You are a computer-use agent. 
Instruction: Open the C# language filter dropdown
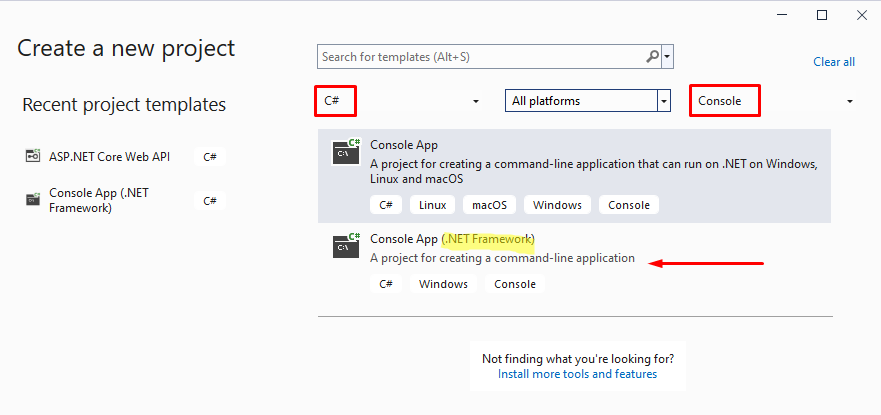pyautogui.click(x=476, y=101)
